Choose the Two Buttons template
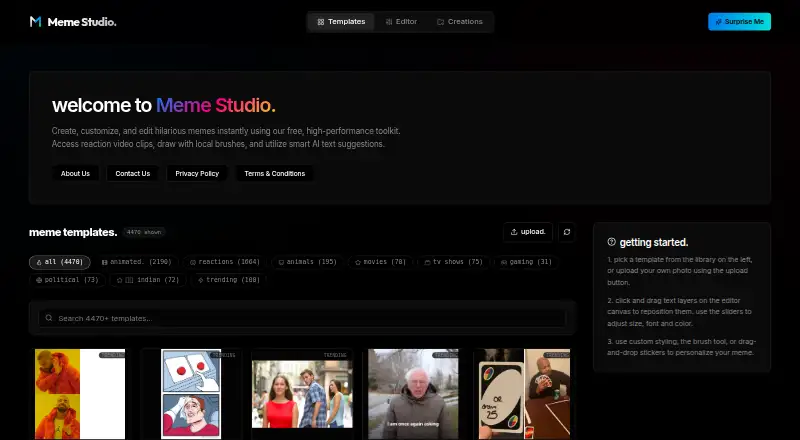The height and width of the screenshot is (440, 800). pyautogui.click(x=191, y=394)
